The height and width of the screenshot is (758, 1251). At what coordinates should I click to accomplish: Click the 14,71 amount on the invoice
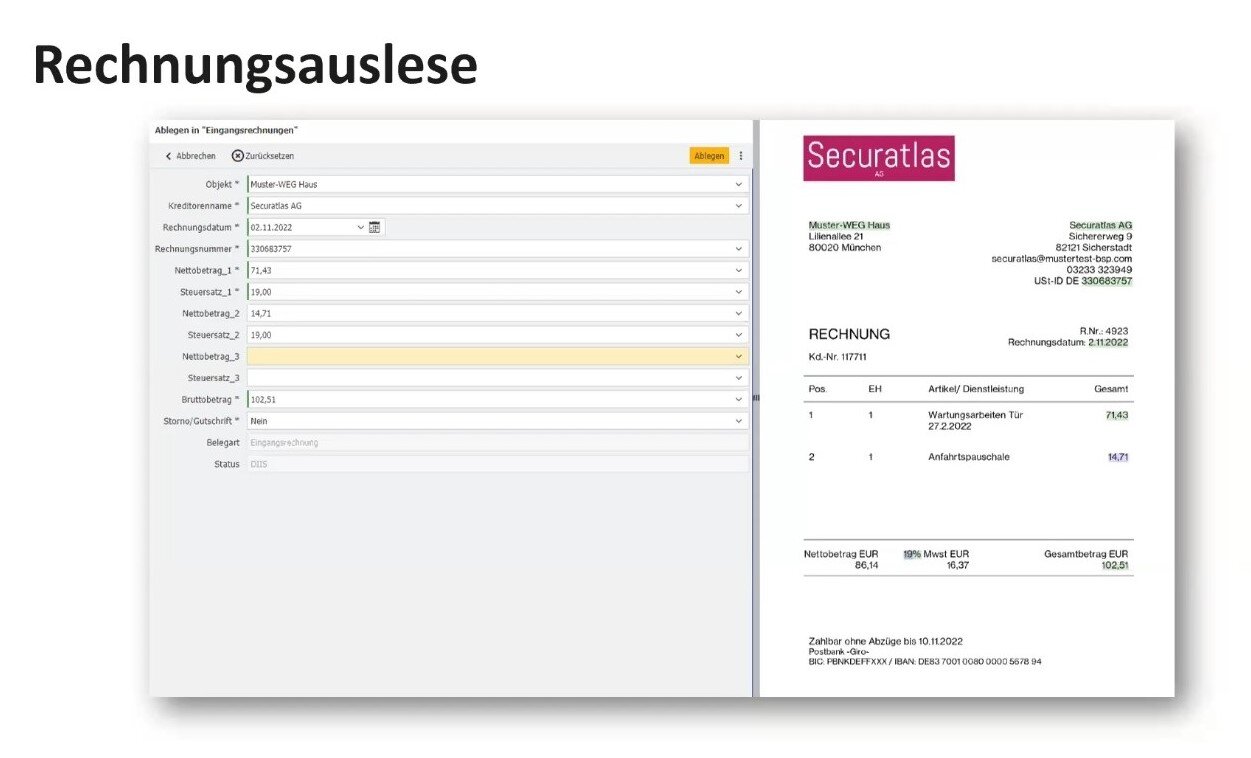coord(1118,457)
